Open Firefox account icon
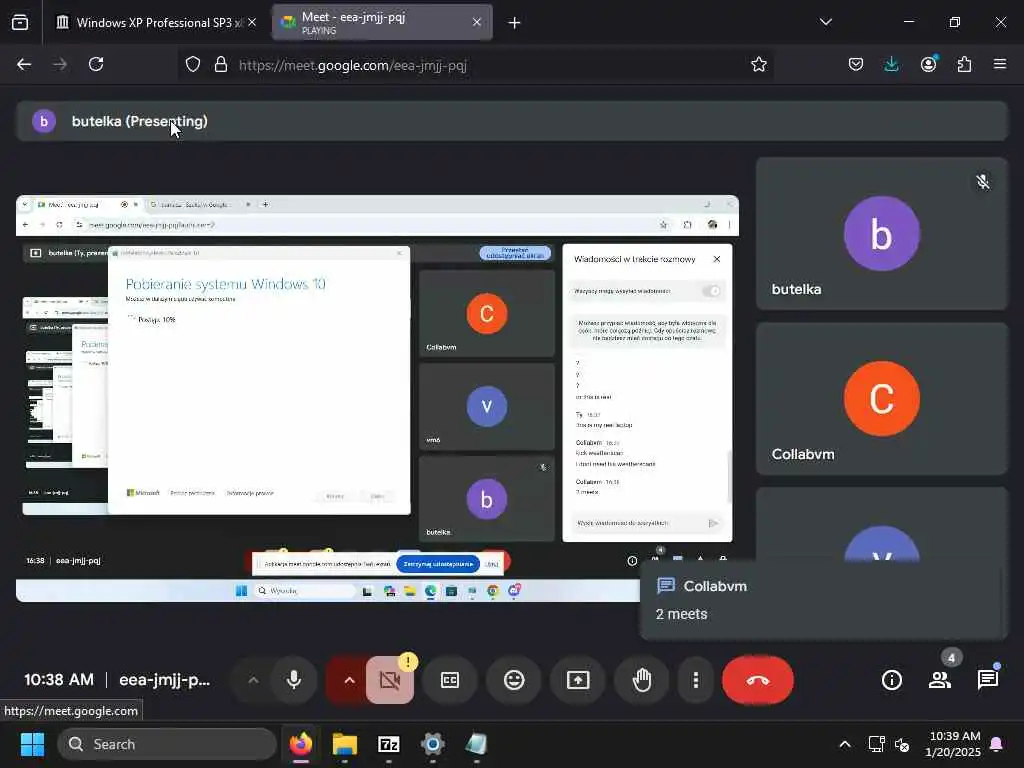This screenshot has width=1024, height=768. pos(928,64)
